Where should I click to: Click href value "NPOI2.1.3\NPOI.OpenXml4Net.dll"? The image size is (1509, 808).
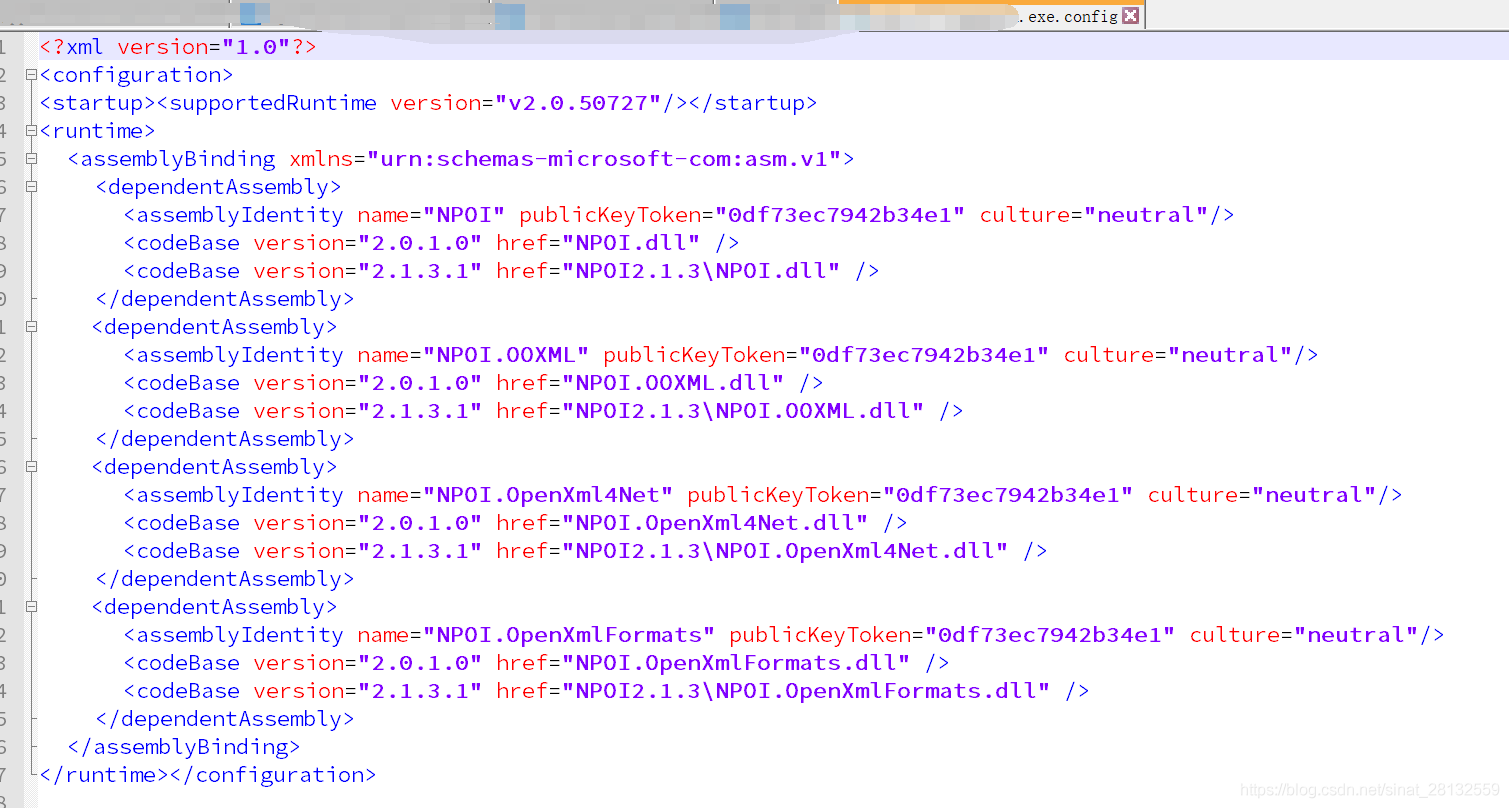coord(785,551)
